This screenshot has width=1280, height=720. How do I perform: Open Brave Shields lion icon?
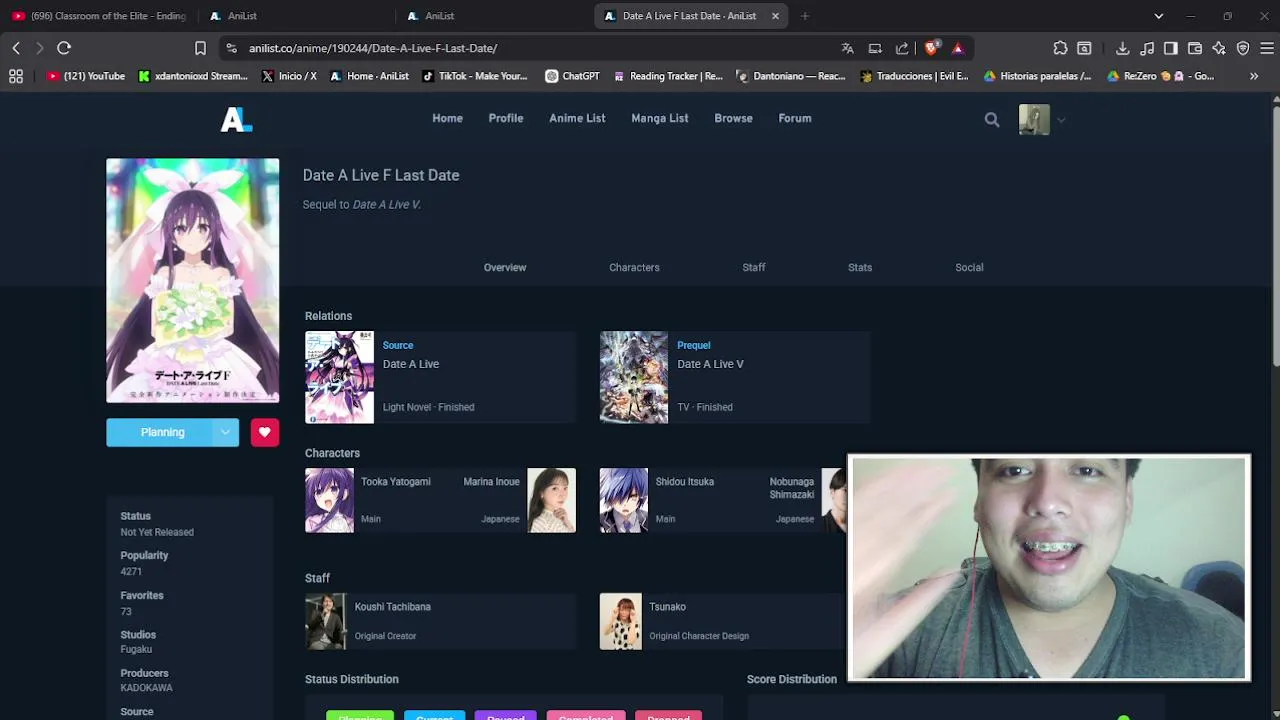click(x=932, y=48)
